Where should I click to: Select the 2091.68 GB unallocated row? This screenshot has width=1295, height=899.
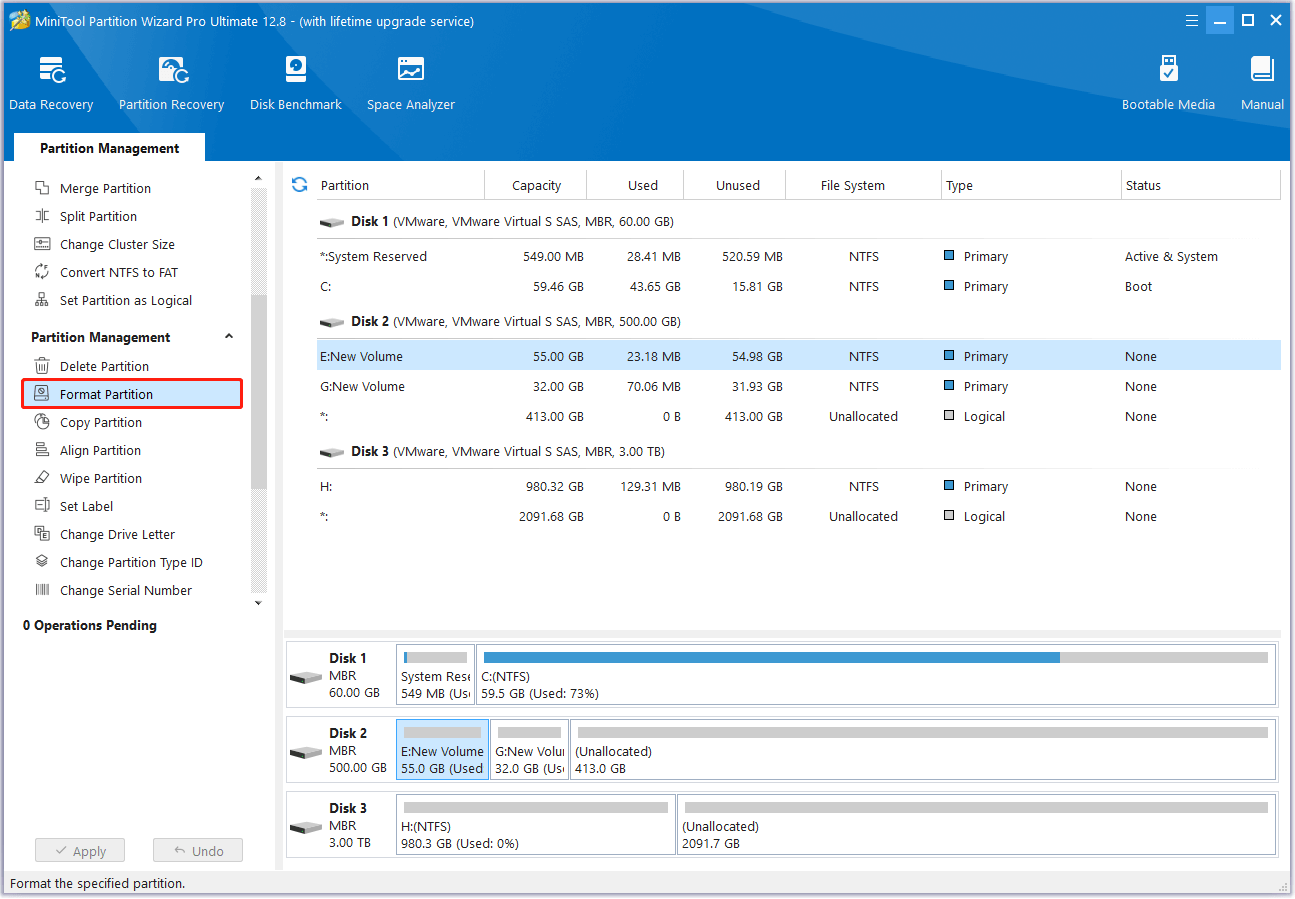(x=798, y=516)
